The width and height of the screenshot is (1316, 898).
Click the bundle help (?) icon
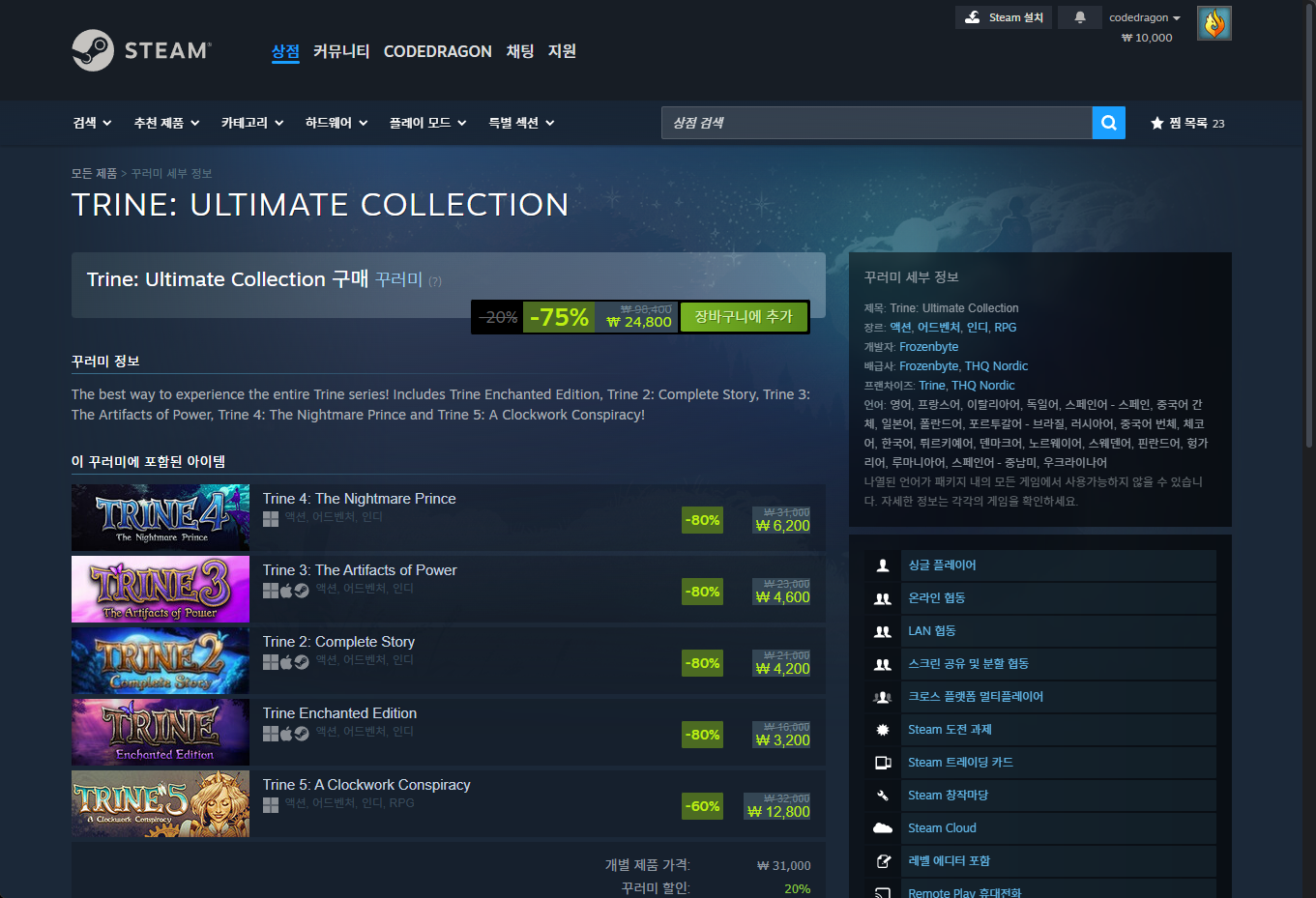(x=435, y=281)
